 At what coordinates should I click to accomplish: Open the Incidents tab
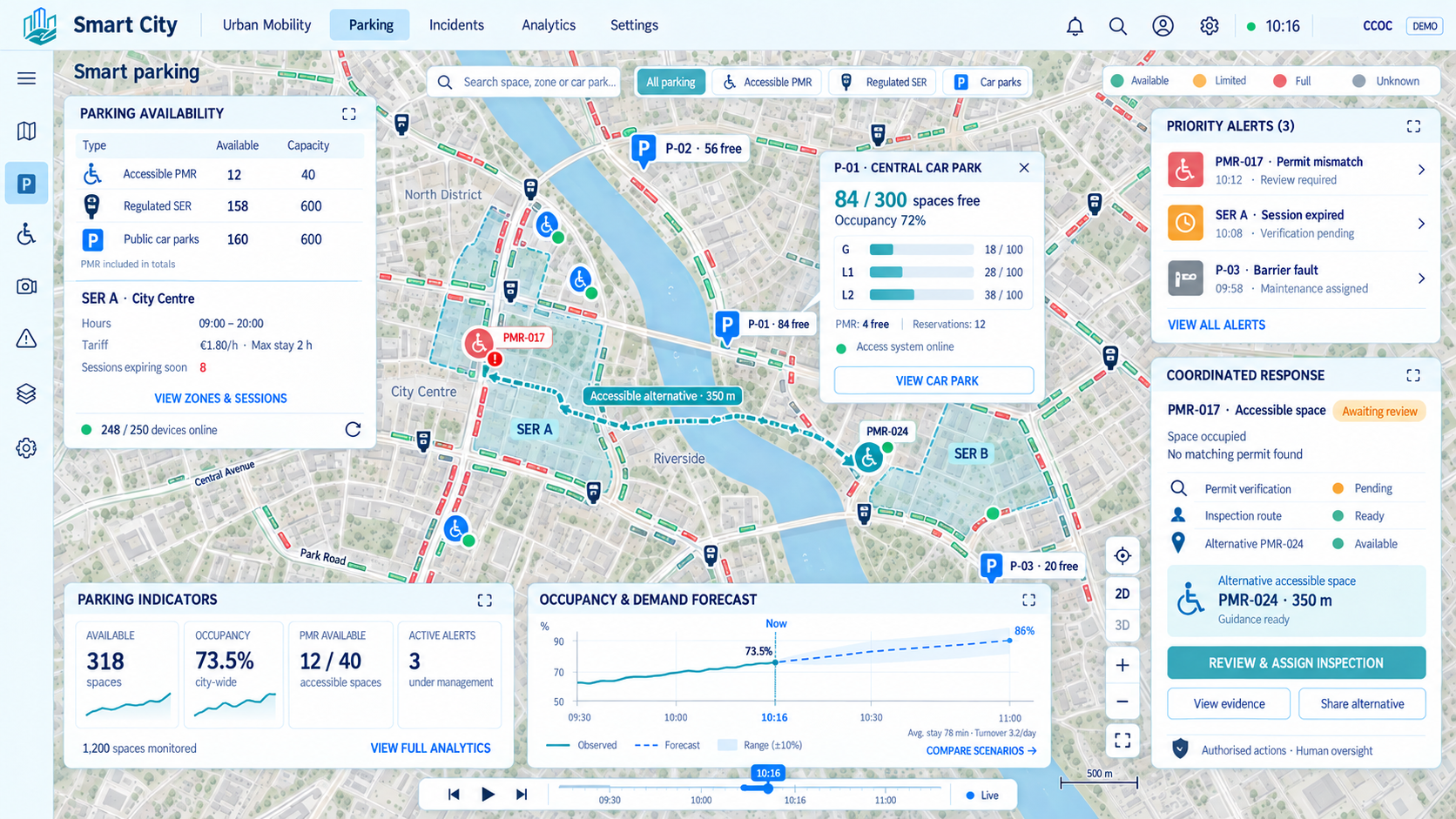tap(456, 25)
